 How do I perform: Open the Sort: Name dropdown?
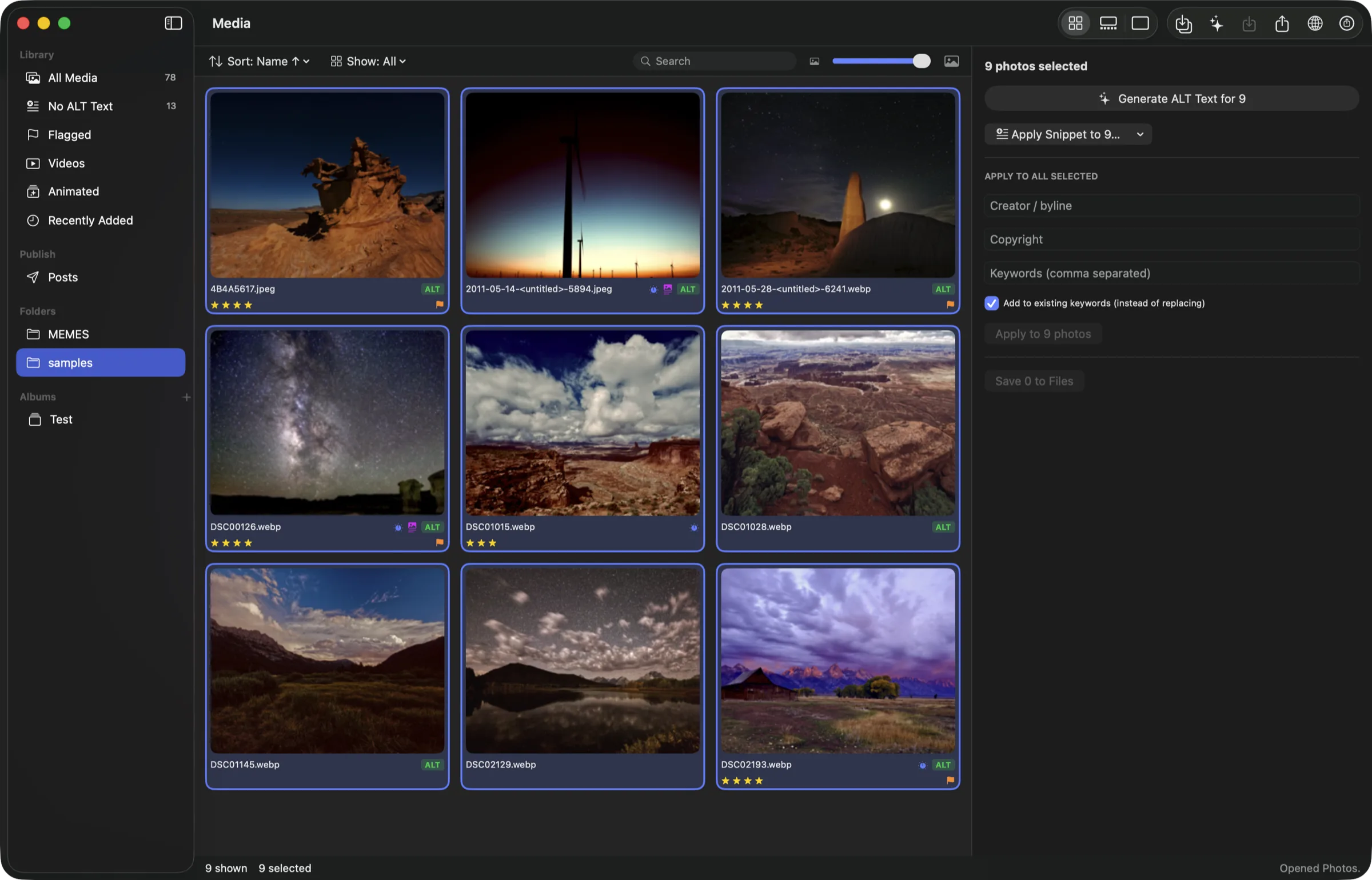click(x=259, y=61)
